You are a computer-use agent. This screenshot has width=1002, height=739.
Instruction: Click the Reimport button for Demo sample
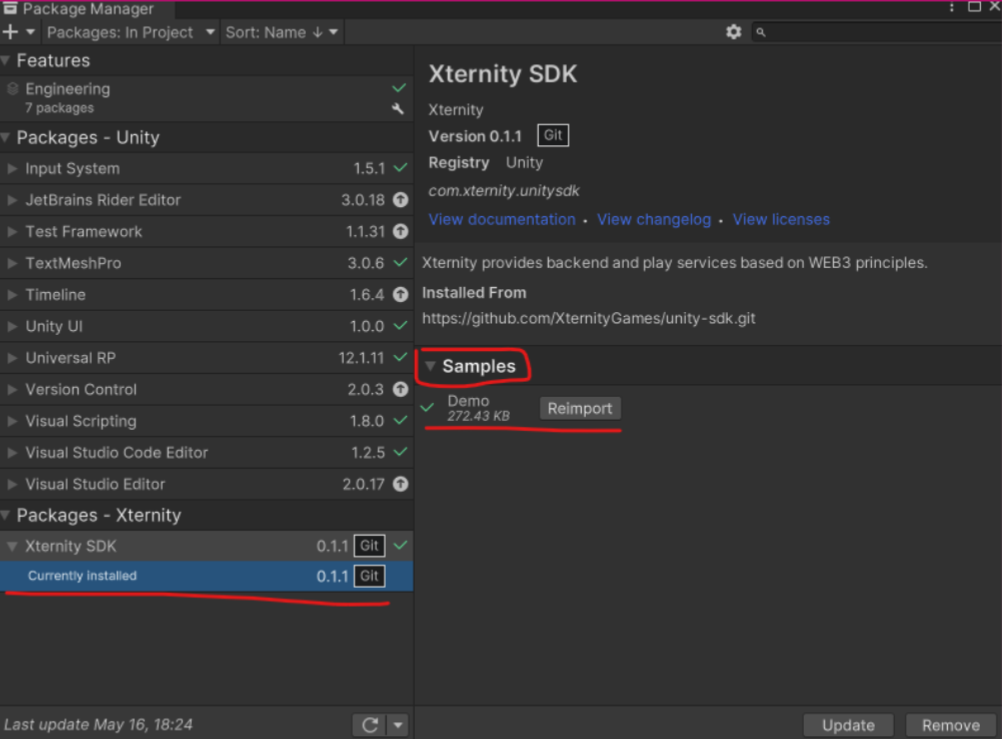pyautogui.click(x=580, y=408)
